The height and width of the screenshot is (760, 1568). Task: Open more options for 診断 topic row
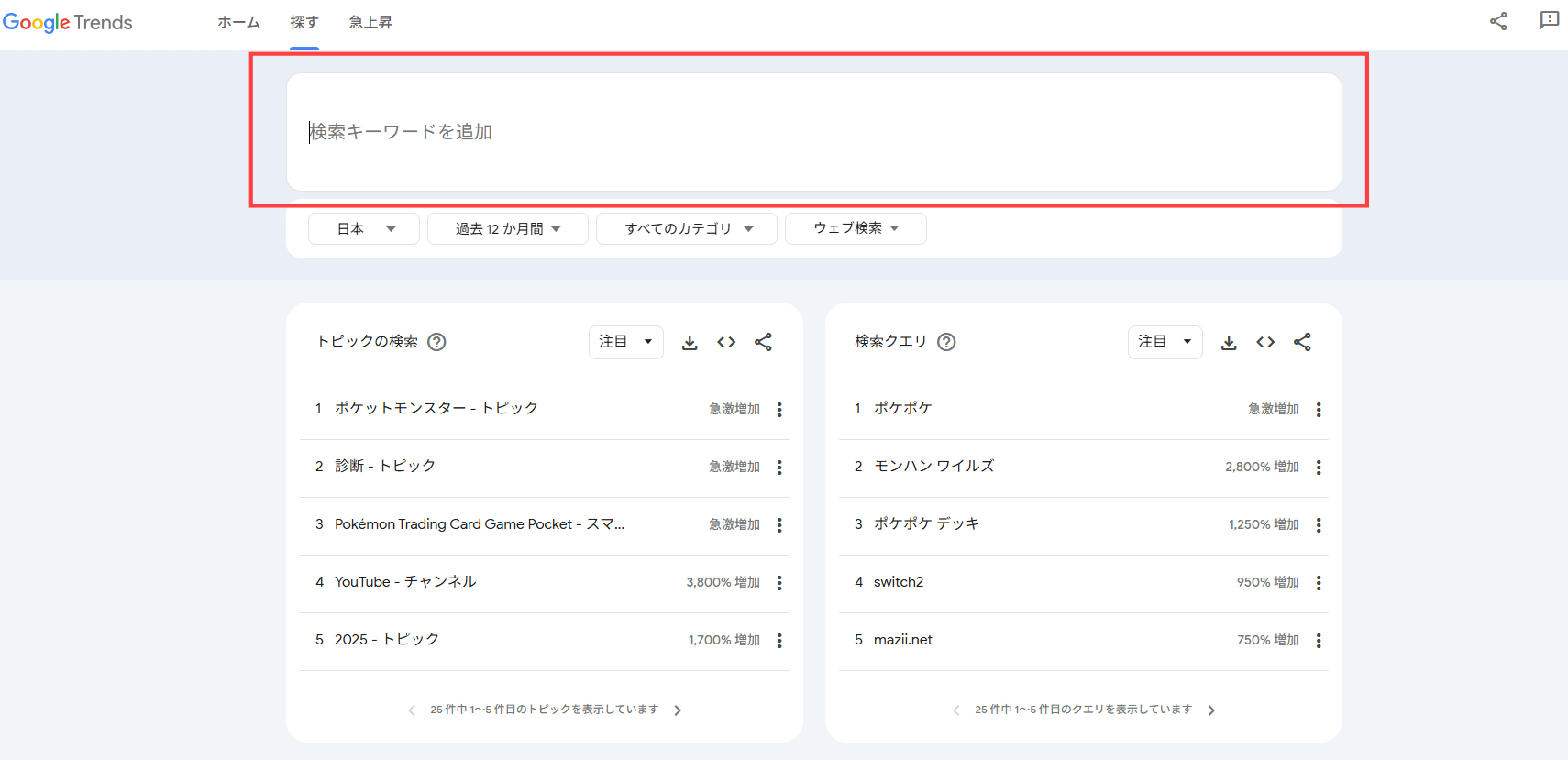click(779, 468)
